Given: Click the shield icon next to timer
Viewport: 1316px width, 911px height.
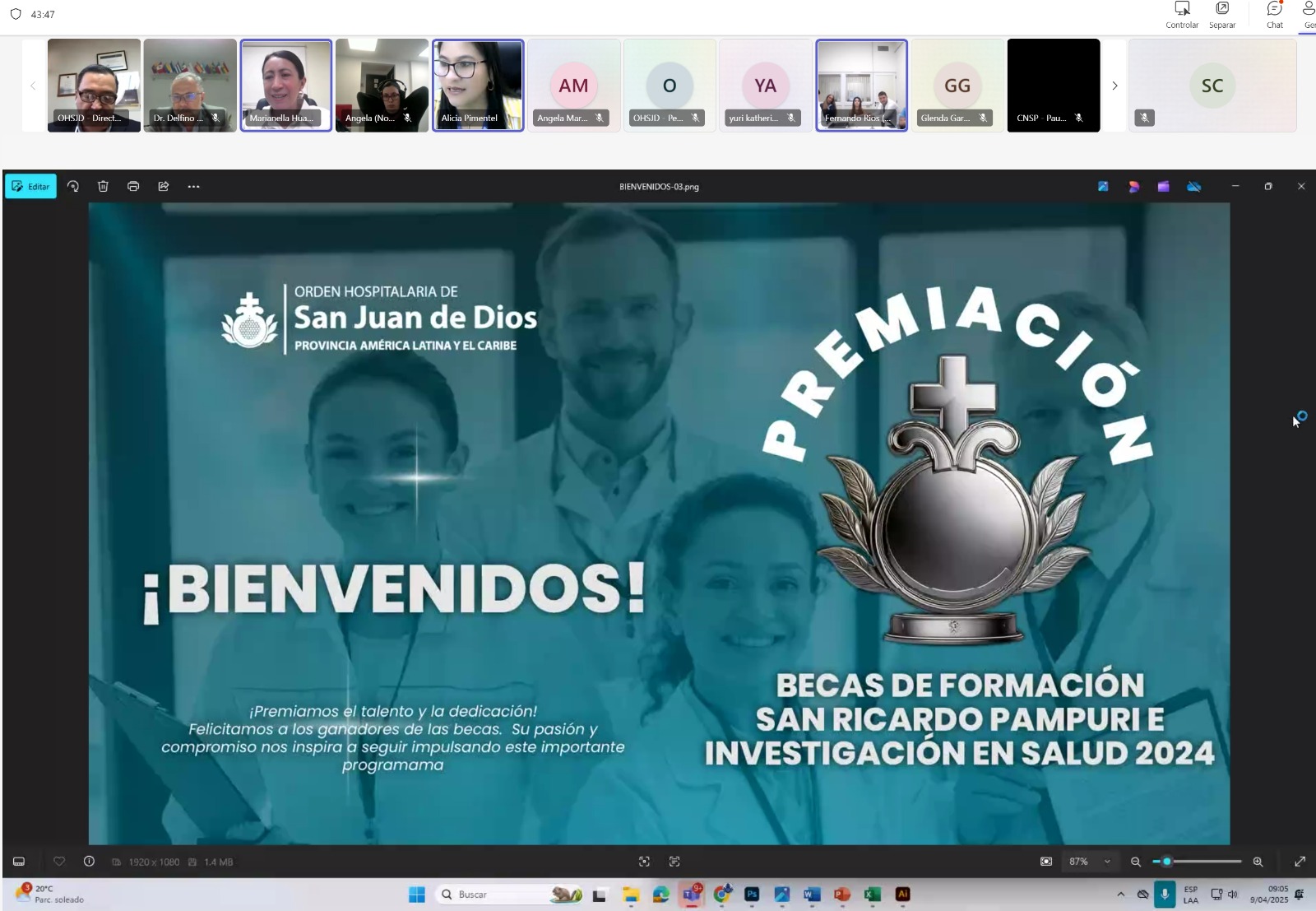Looking at the screenshot, I should pos(16,14).
